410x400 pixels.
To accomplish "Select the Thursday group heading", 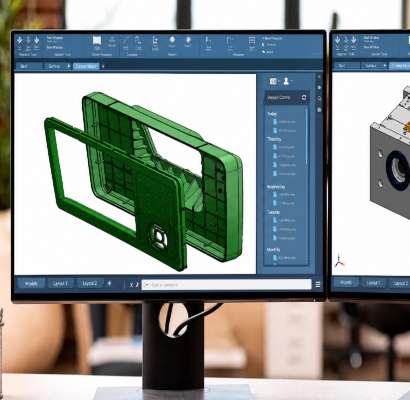I will [x=274, y=139].
